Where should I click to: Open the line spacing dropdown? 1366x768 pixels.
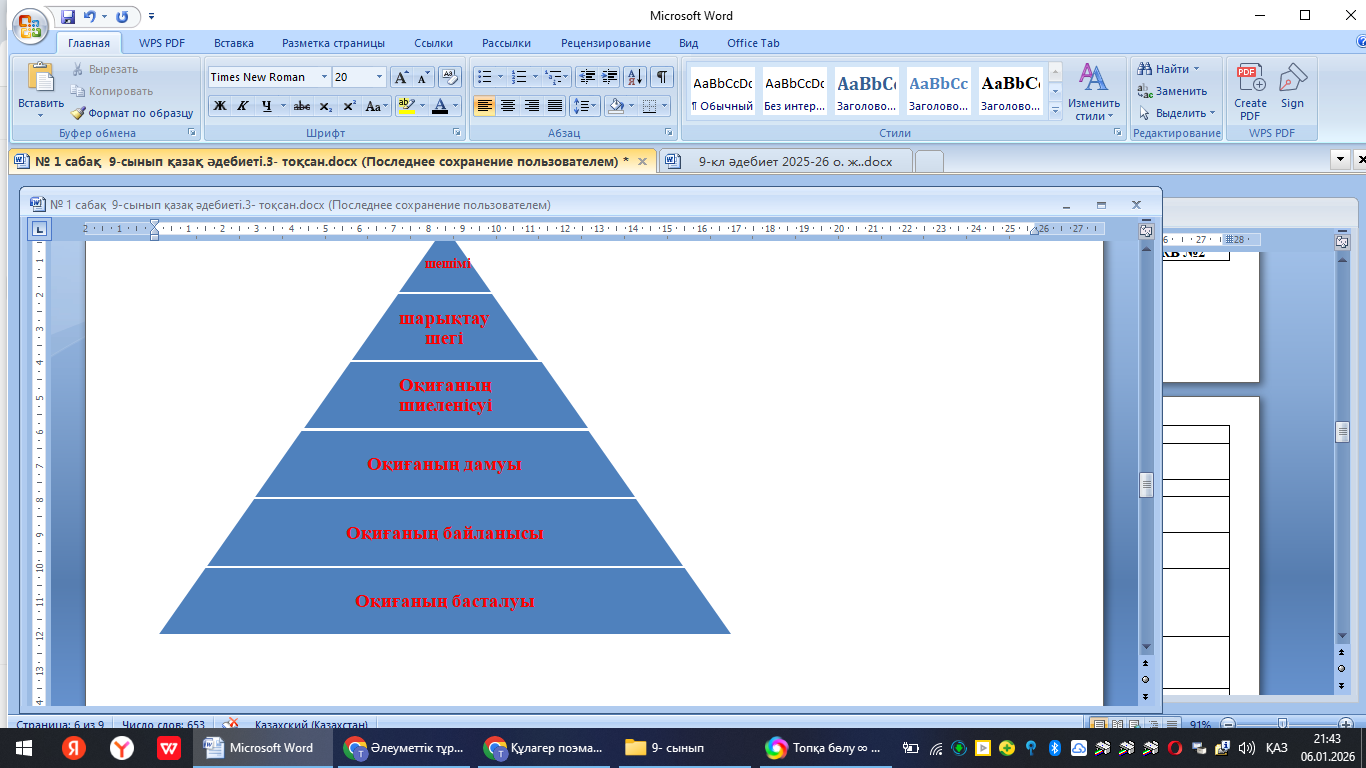(585, 106)
